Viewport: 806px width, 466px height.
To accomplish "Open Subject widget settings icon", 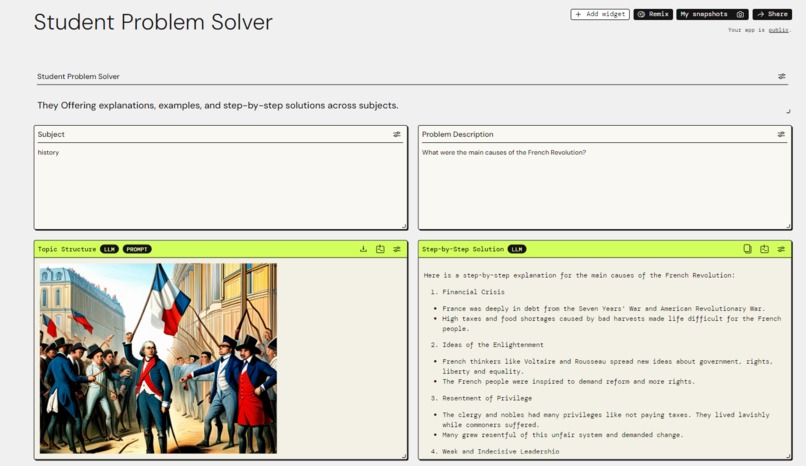I will [397, 134].
